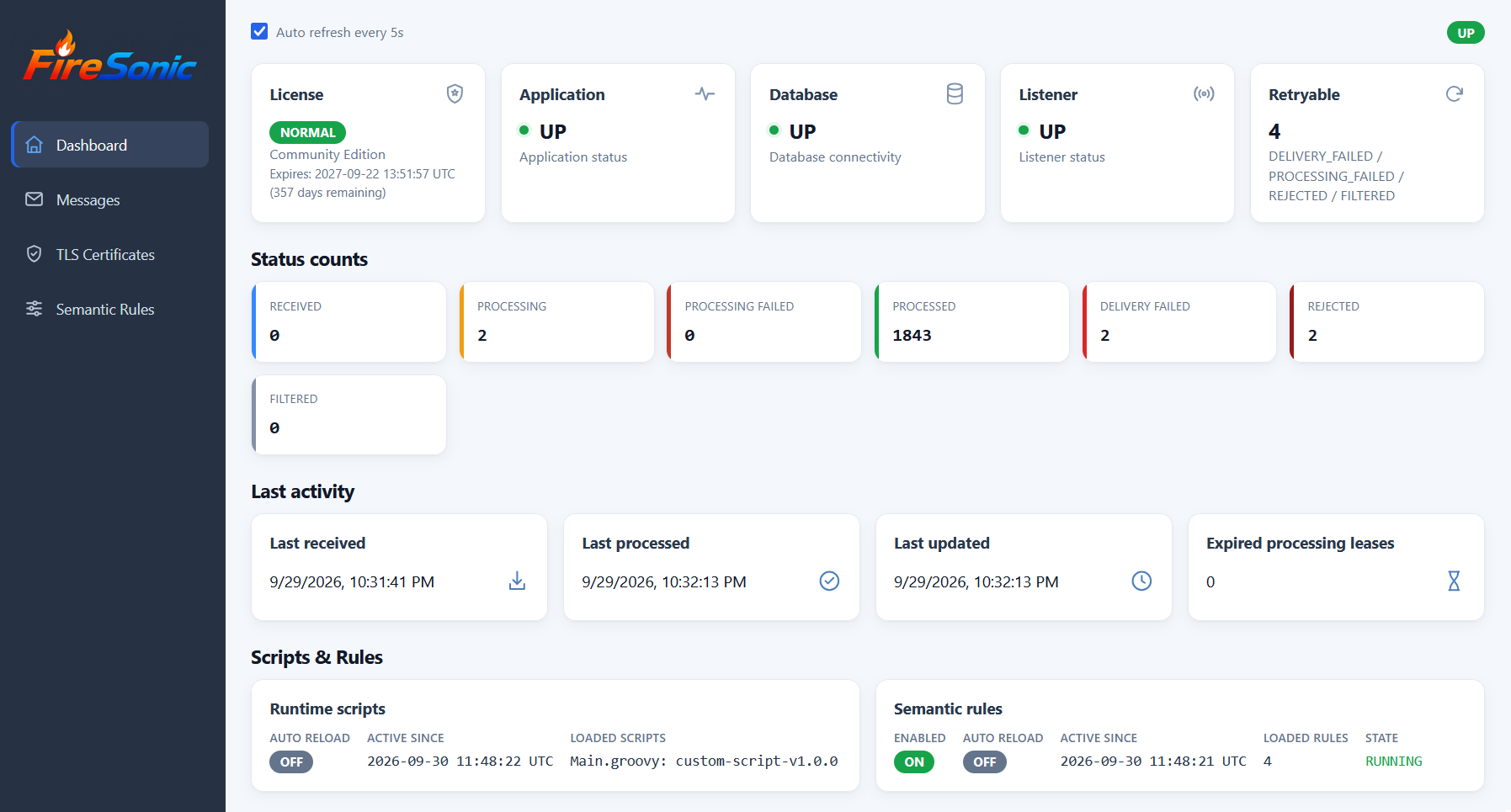Click the Last received download icon
Viewport: 1511px width, 812px height.
(517, 581)
